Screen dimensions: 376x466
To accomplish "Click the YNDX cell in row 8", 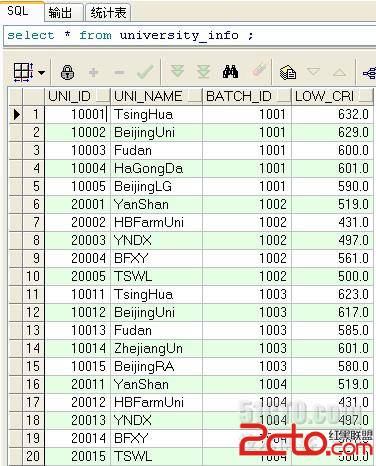I will pos(156,240).
